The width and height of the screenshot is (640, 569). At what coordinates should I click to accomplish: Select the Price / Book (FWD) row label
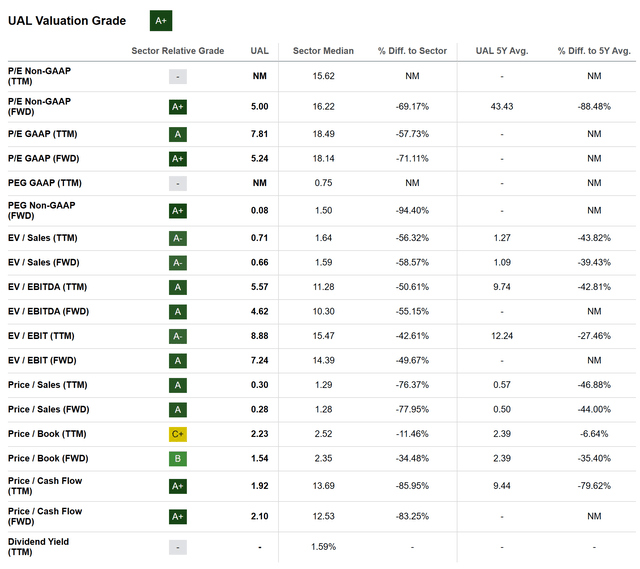tap(48, 458)
